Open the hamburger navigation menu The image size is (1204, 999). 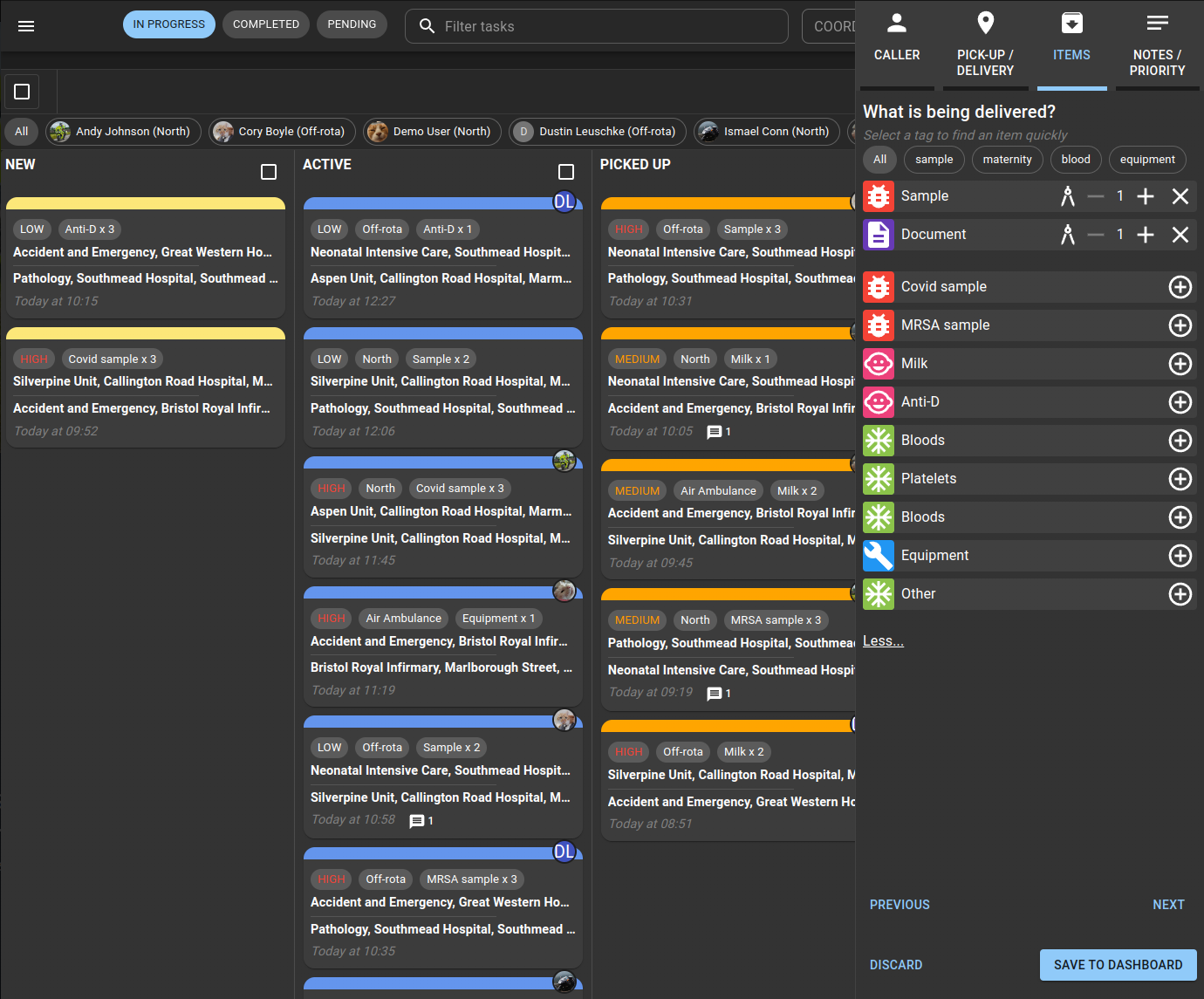point(26,26)
